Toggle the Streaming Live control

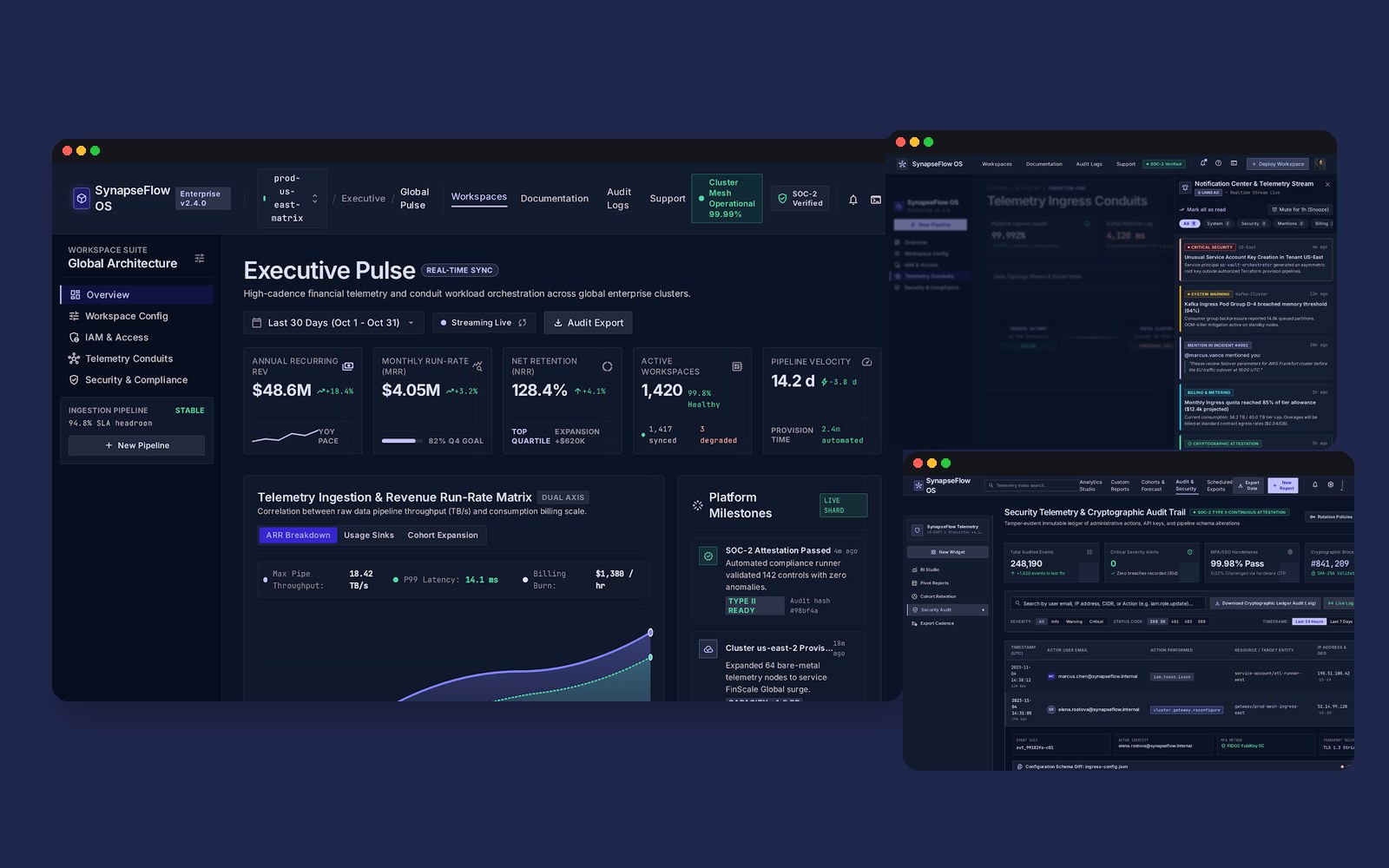click(484, 323)
